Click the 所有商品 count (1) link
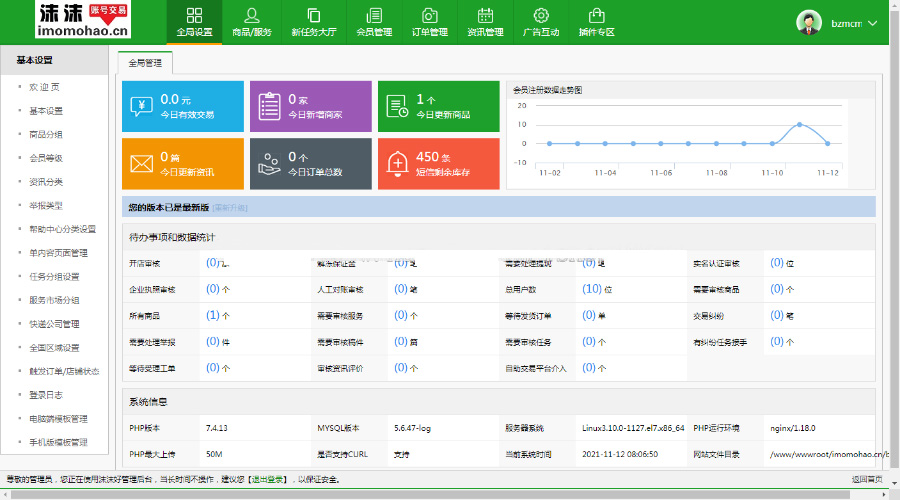The height and width of the screenshot is (500, 900). (212, 315)
